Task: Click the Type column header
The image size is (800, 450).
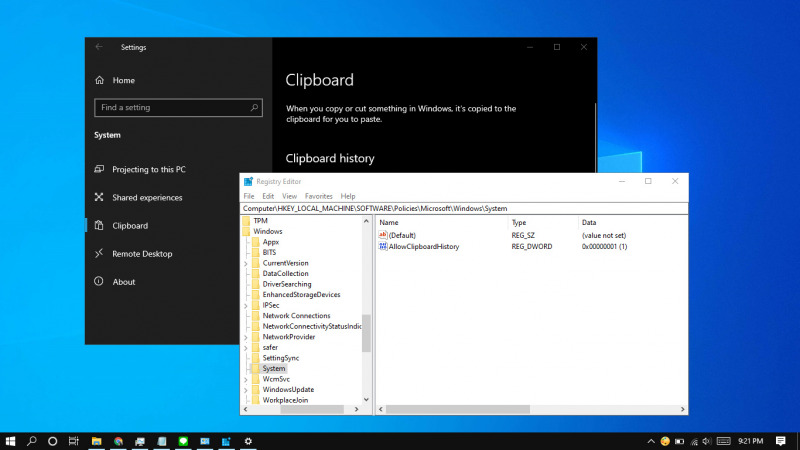Action: [x=519, y=222]
